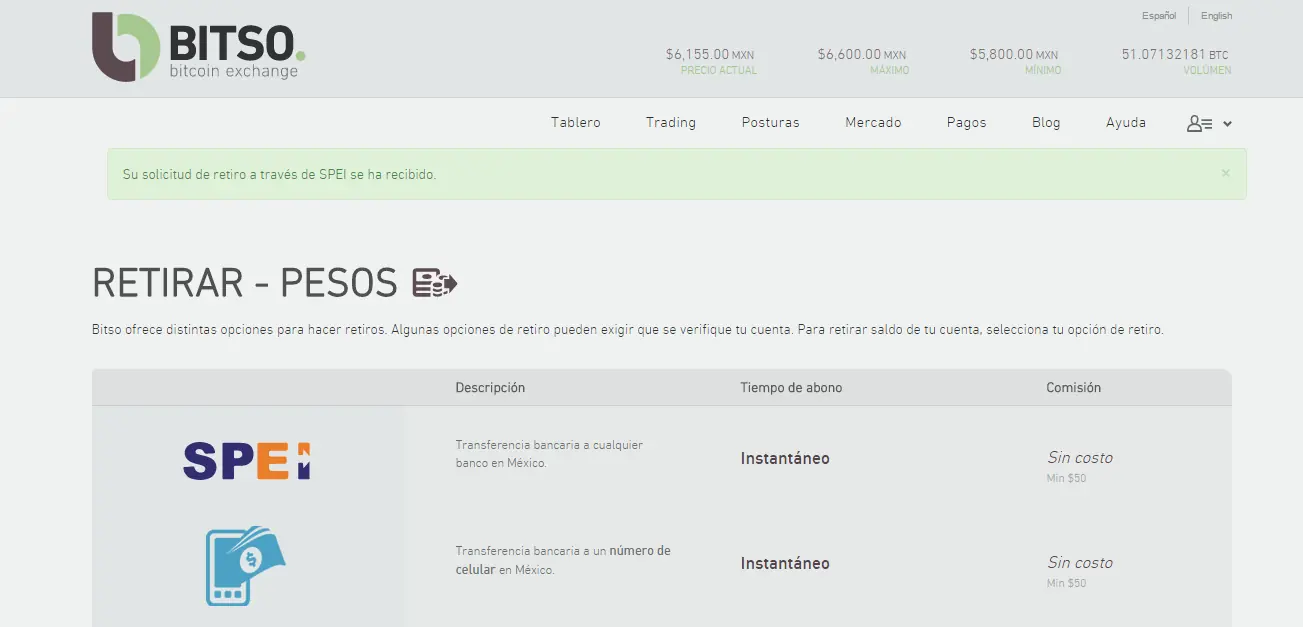This screenshot has width=1303, height=627.
Task: Click the Comisión column header
Action: pyautogui.click(x=1074, y=387)
